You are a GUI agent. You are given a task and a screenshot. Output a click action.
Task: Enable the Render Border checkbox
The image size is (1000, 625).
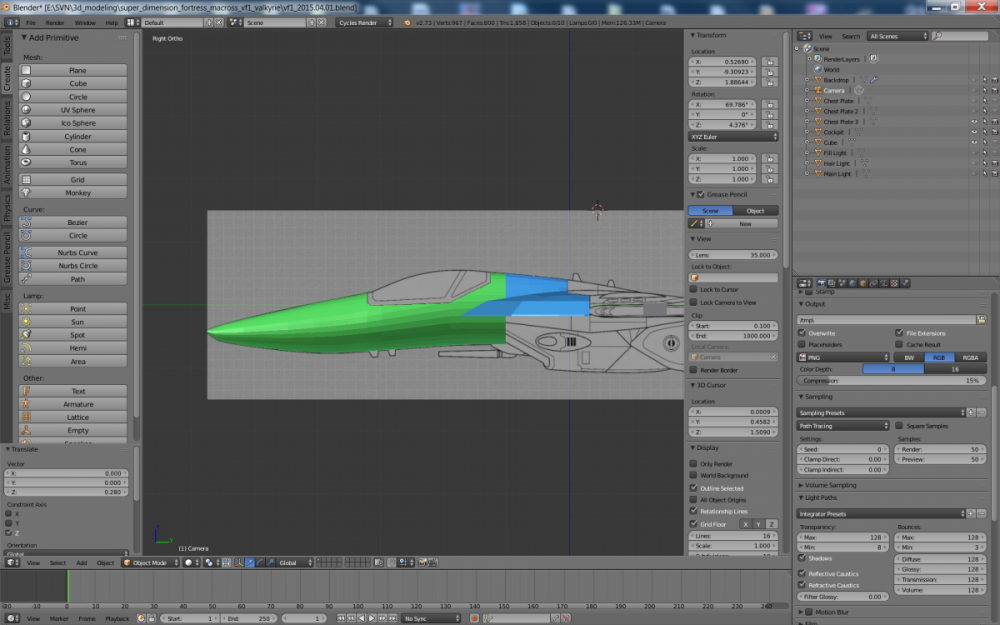pos(693,370)
